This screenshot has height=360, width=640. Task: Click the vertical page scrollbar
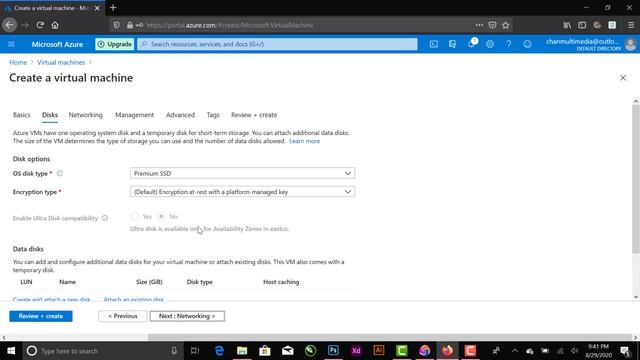click(x=636, y=180)
